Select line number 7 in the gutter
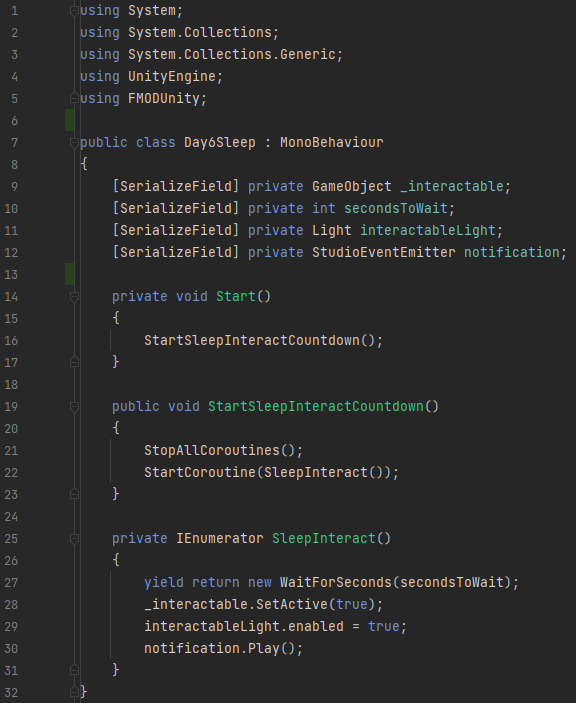This screenshot has height=703, width=576. [14, 143]
